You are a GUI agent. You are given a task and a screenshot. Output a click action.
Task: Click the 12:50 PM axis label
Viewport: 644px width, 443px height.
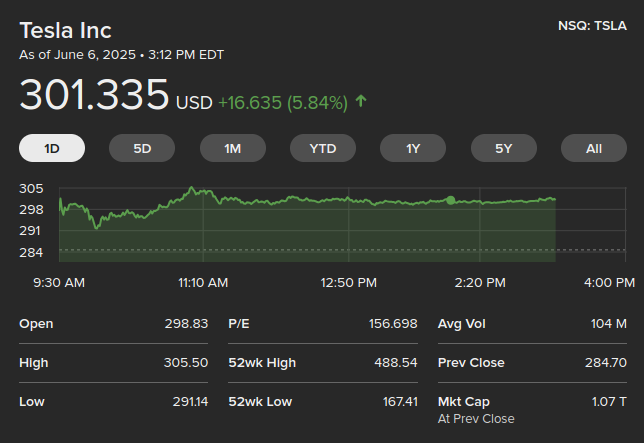[x=349, y=282]
